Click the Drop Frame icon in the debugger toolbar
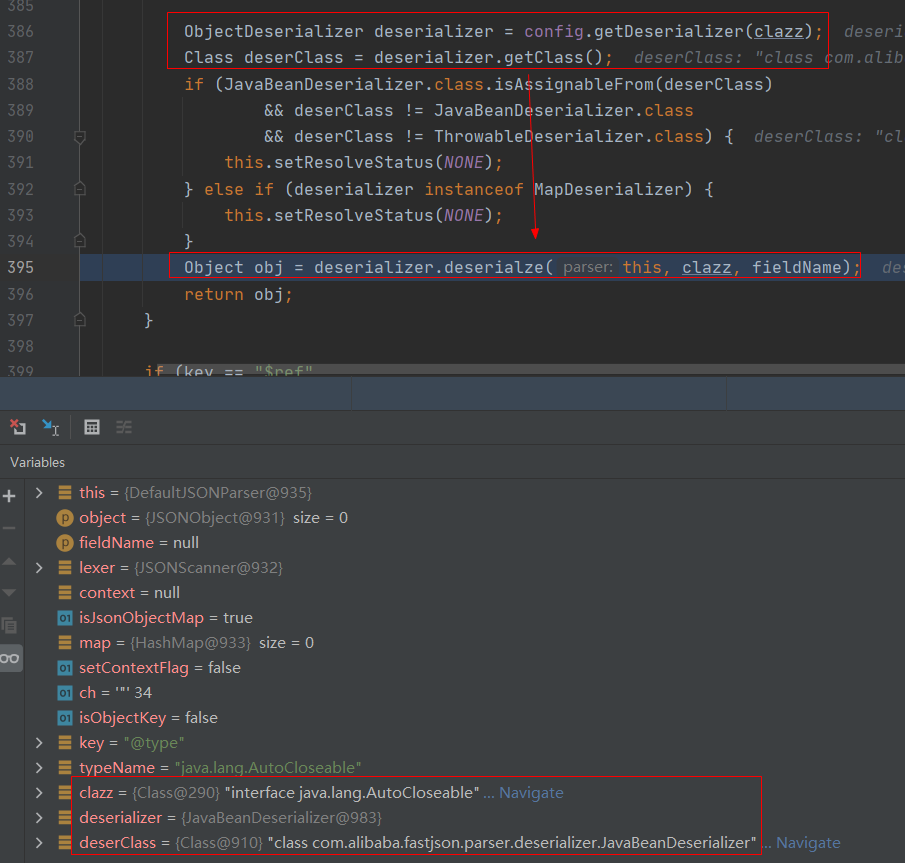The height and width of the screenshot is (863, 905). pyautogui.click(x=18, y=427)
